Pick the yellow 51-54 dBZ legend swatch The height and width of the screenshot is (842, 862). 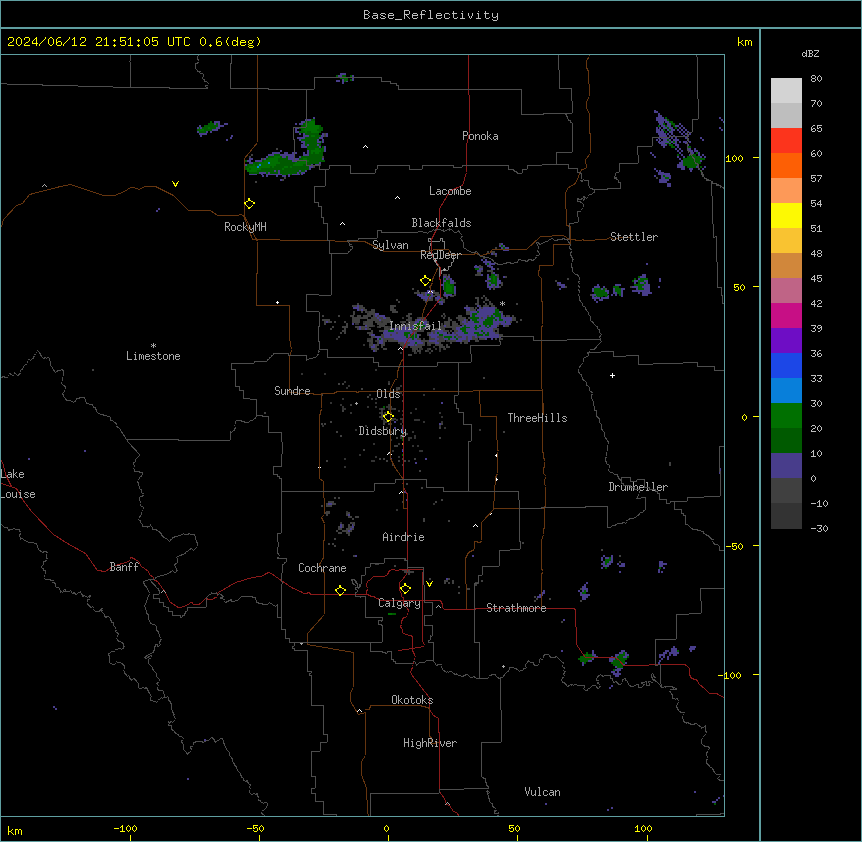(786, 215)
